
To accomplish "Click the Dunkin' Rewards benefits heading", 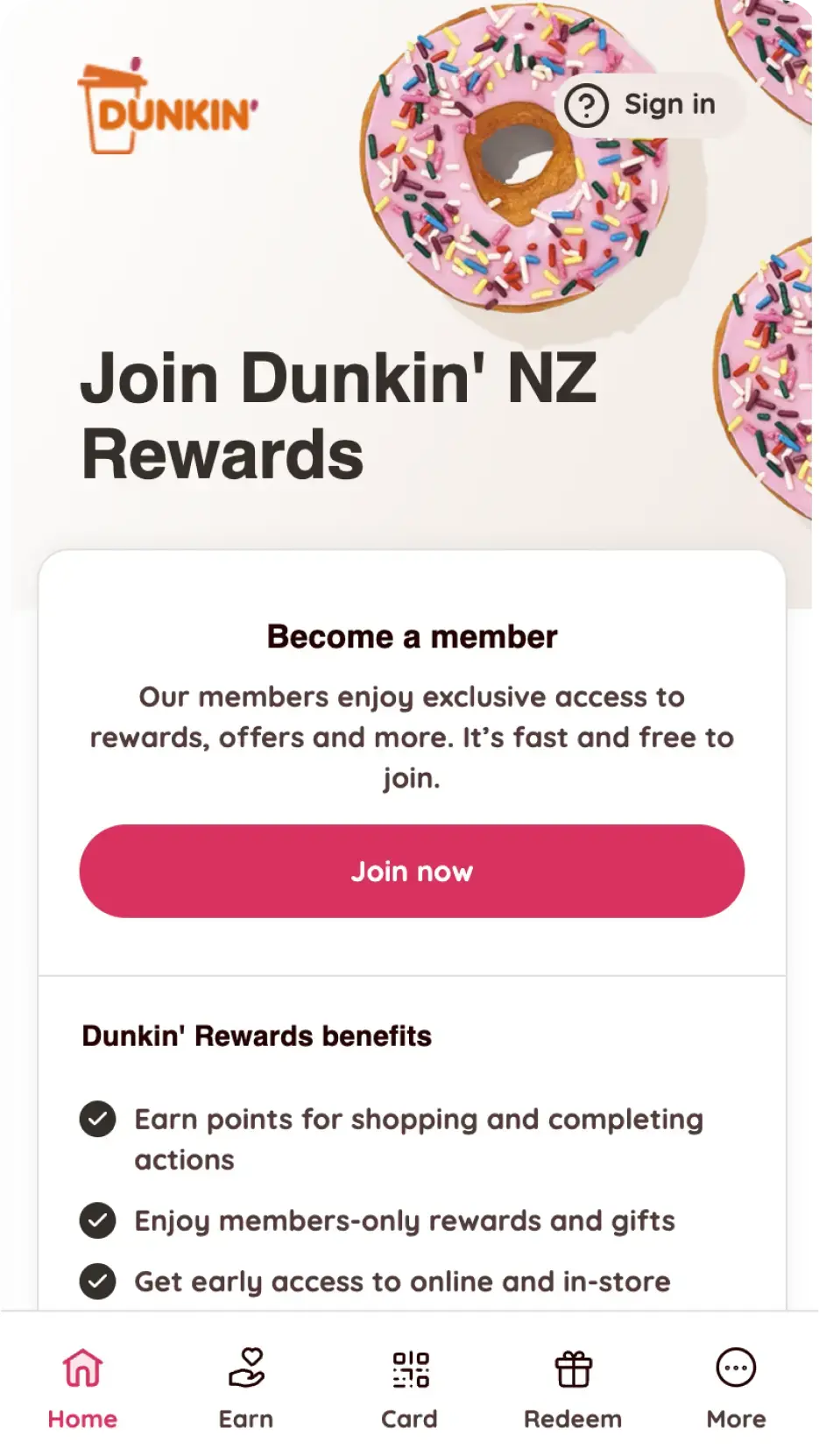I will click(x=257, y=1036).
